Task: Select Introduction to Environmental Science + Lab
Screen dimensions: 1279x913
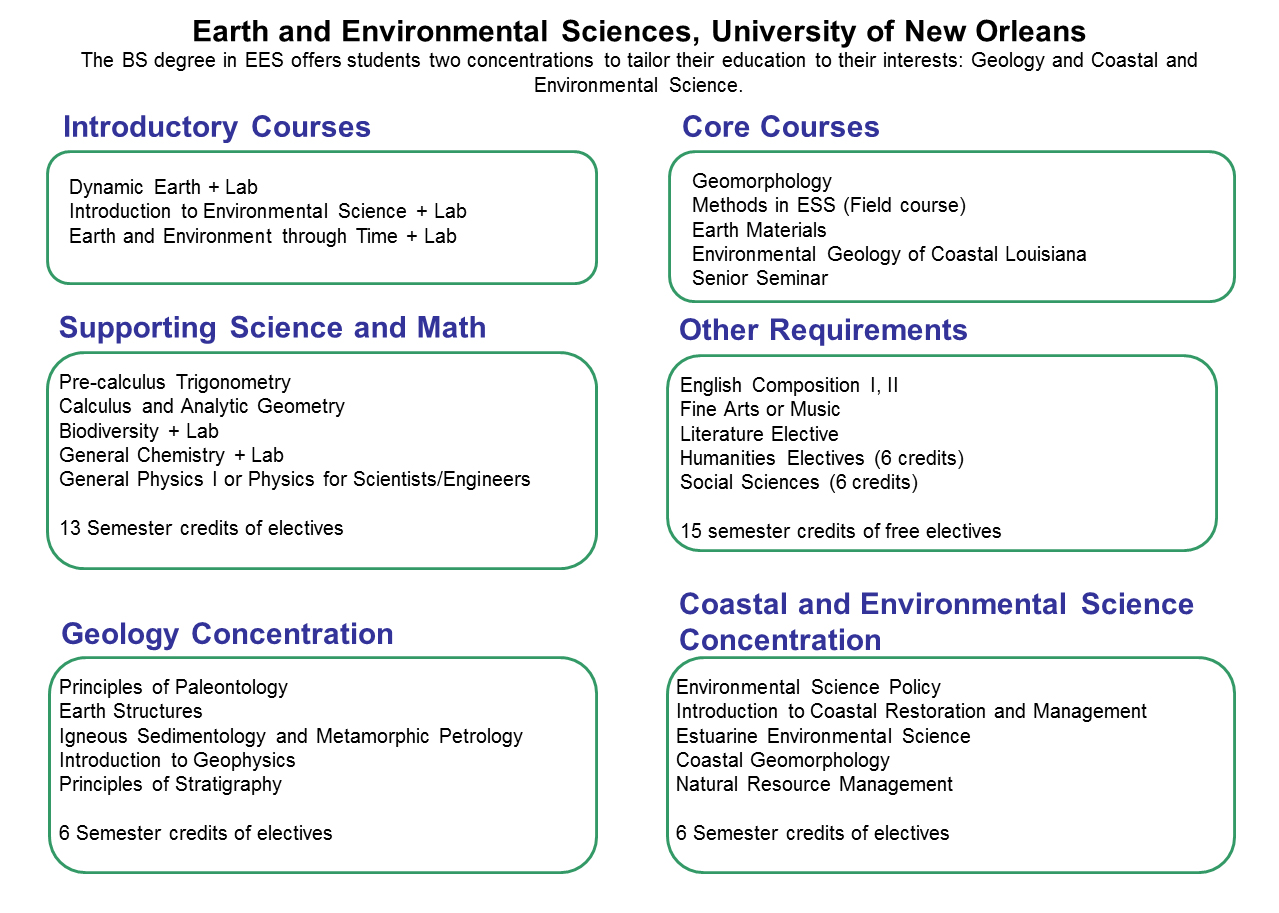Action: point(267,211)
